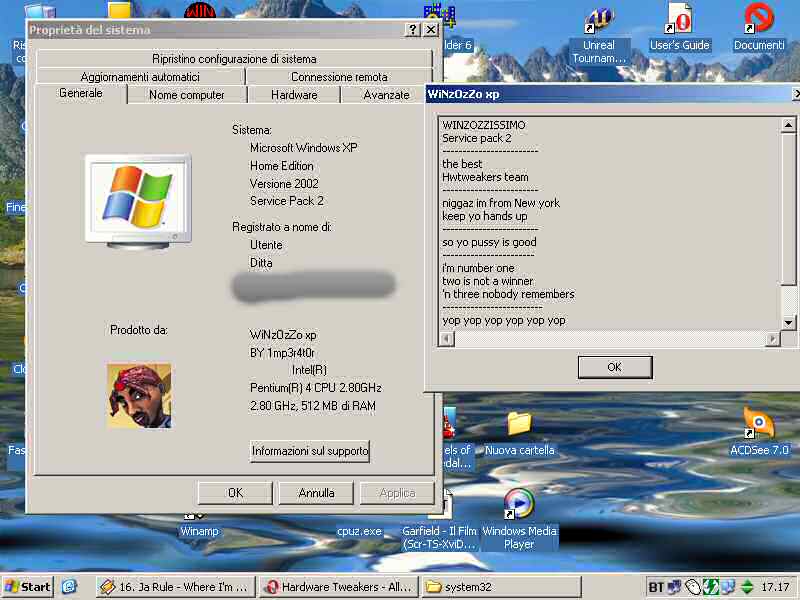Click the 'Ditta' company text
The image size is (800, 600).
[x=261, y=263]
